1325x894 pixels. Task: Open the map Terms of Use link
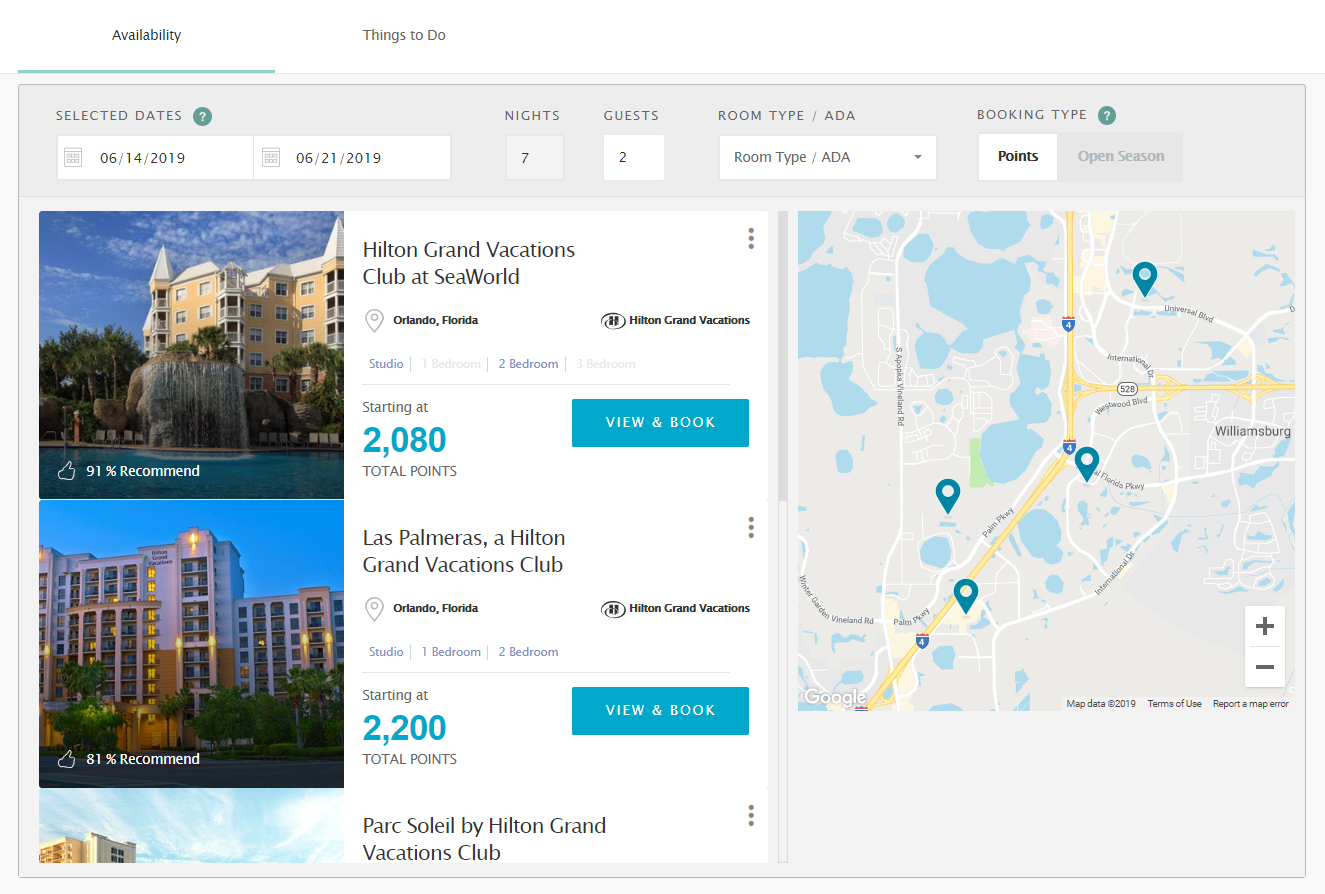point(1175,704)
